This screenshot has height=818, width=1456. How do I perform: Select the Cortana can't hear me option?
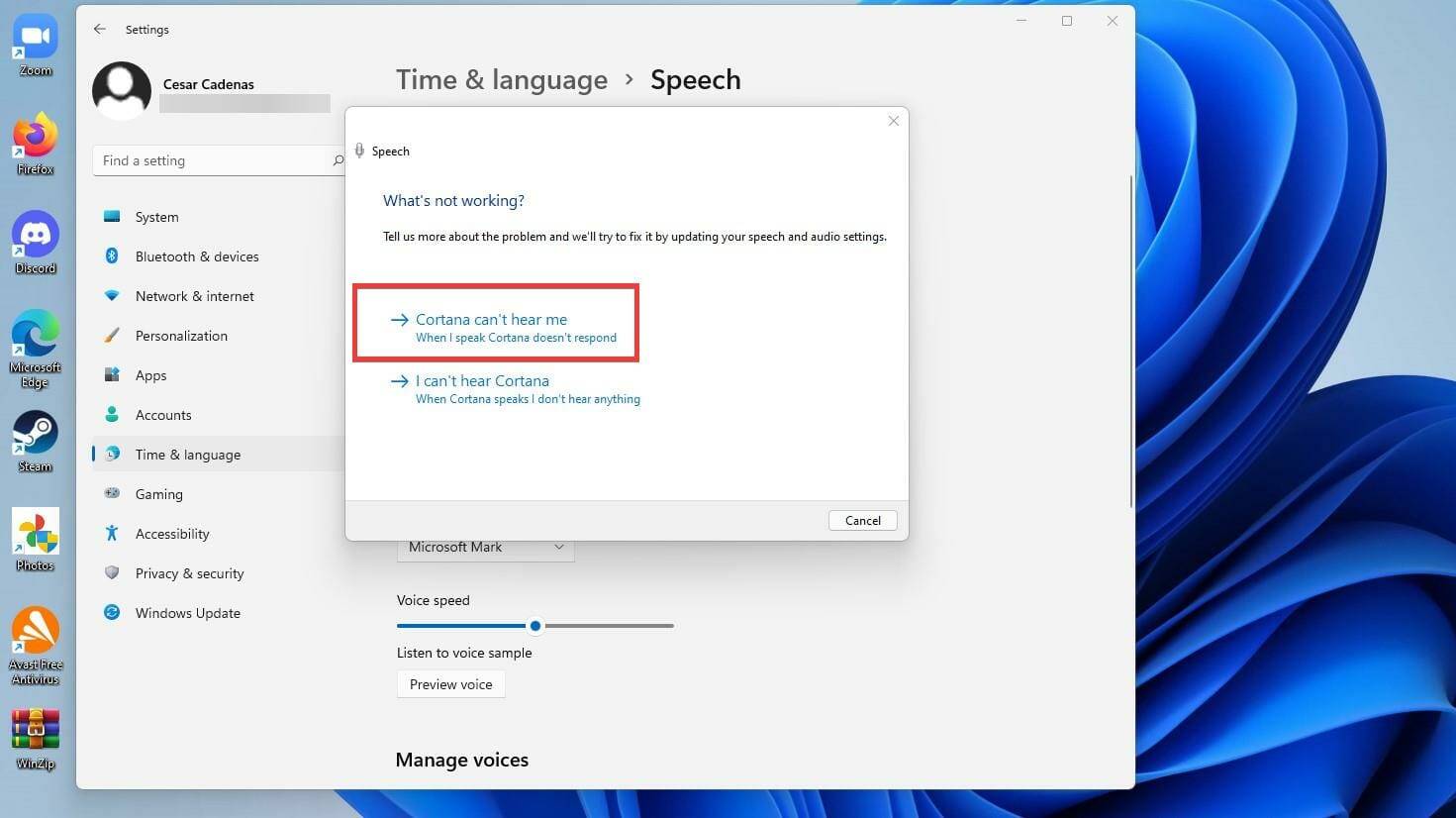492,319
